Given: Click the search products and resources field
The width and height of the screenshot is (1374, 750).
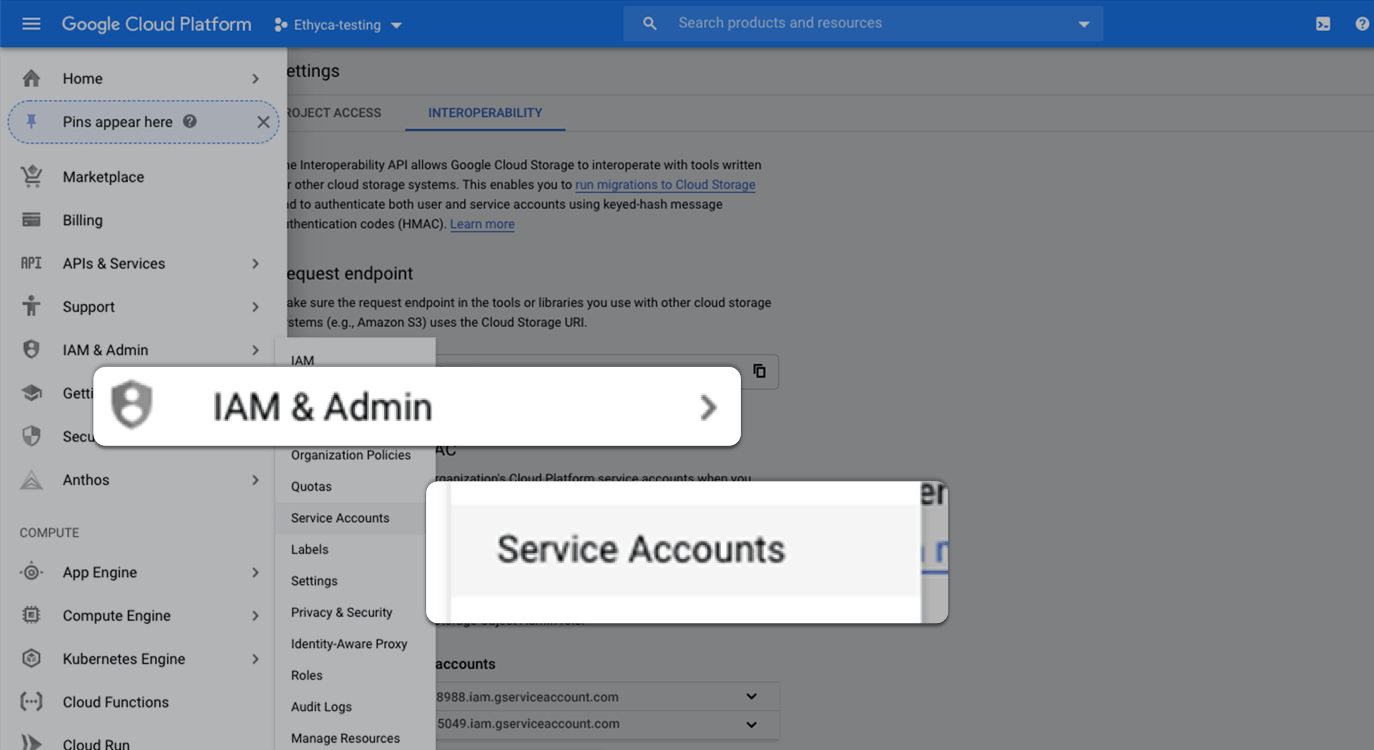Looking at the screenshot, I should point(863,23).
